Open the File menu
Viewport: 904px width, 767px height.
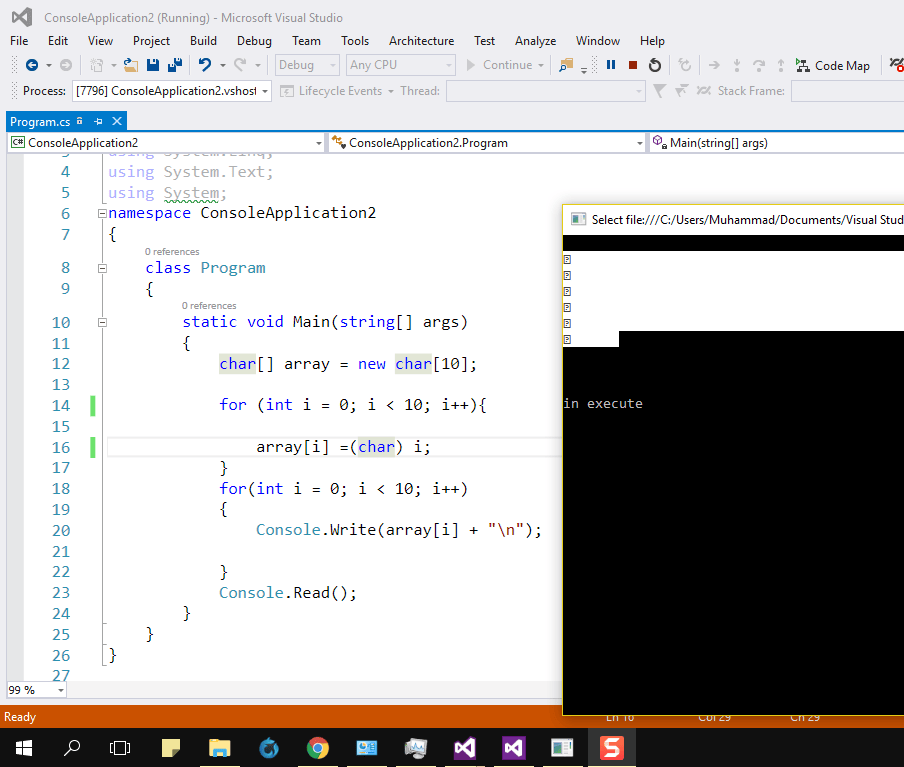(x=19, y=41)
